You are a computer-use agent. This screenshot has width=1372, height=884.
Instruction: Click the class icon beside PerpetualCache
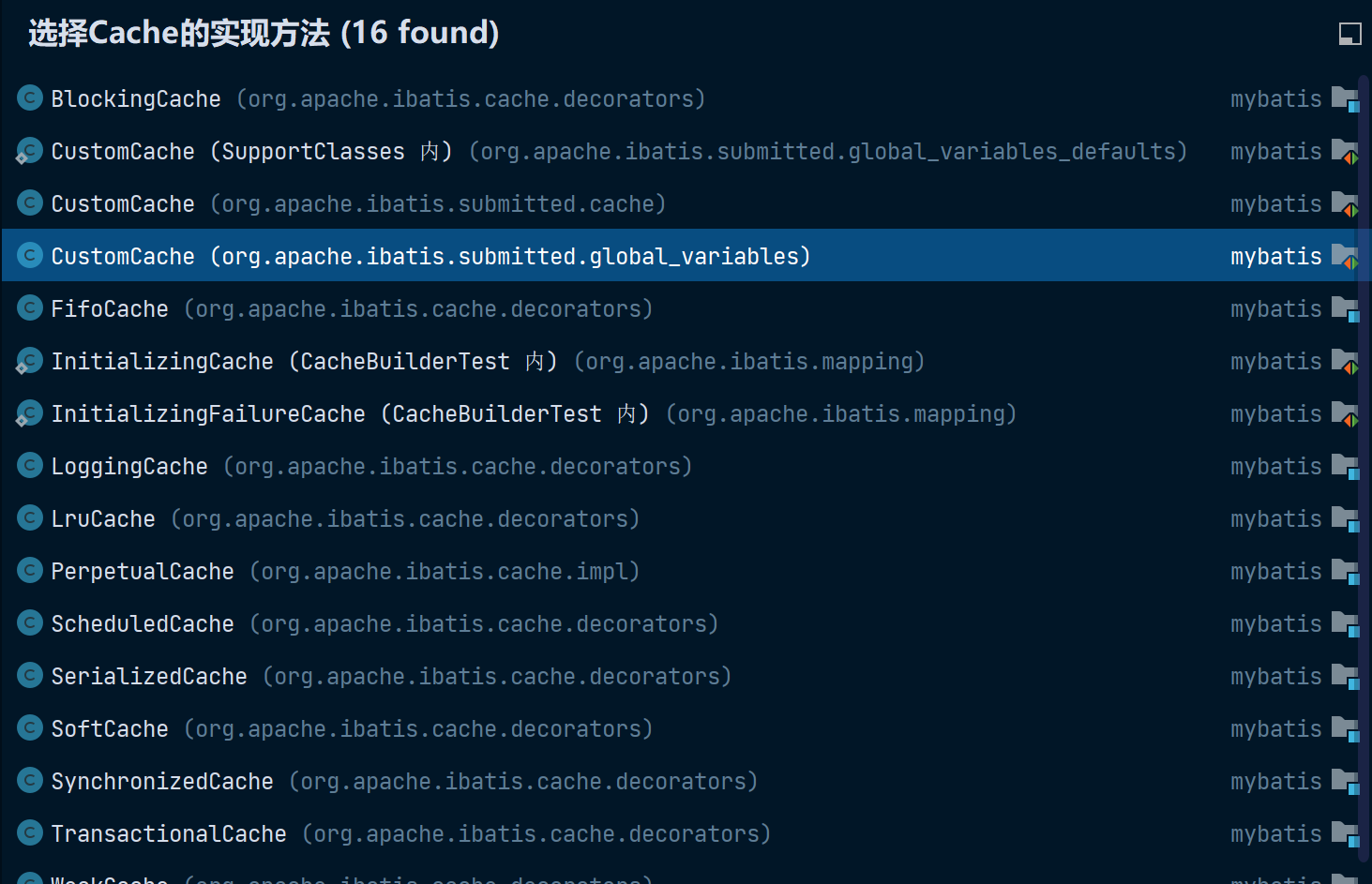tap(30, 570)
